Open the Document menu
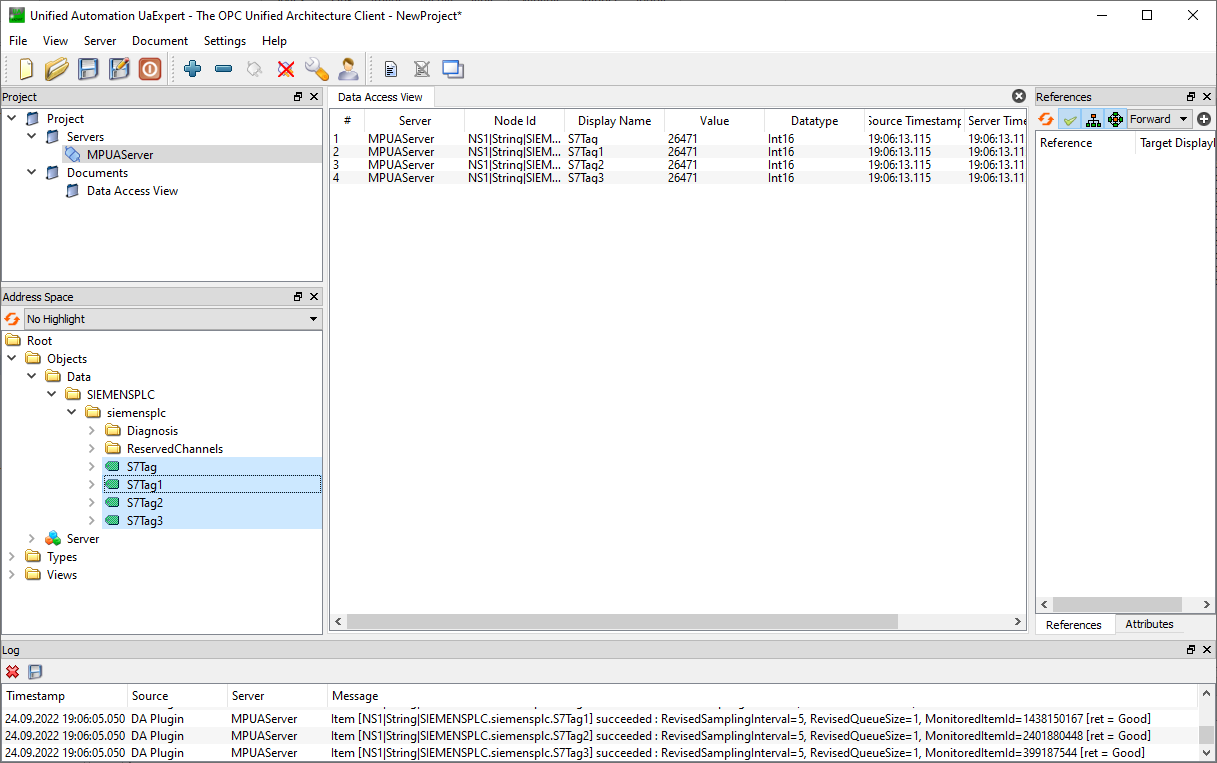1217x763 pixels. [x=160, y=41]
